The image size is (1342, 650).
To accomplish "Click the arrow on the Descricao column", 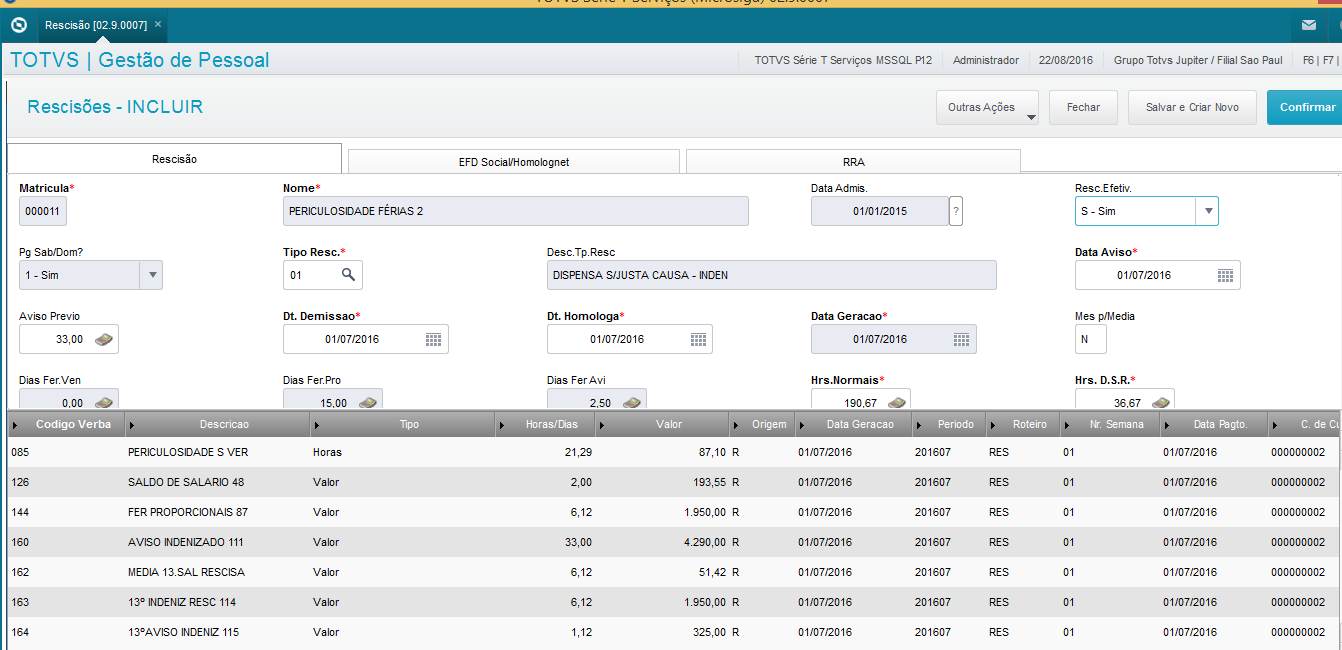I will point(133,425).
